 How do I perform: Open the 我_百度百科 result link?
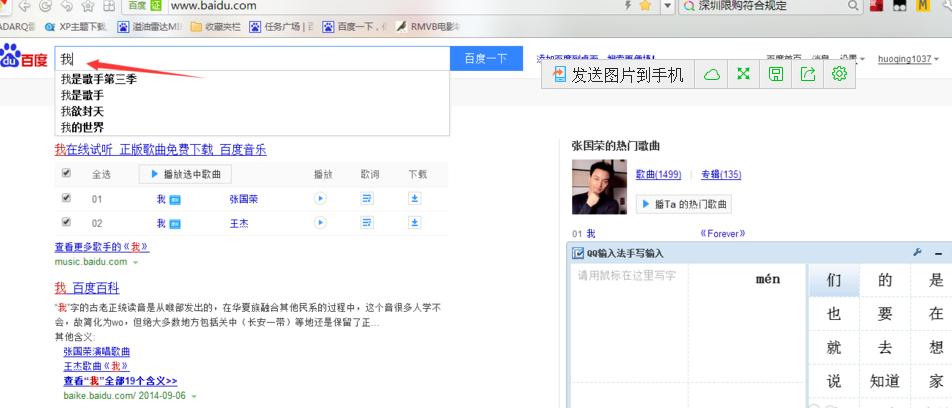click(x=87, y=288)
